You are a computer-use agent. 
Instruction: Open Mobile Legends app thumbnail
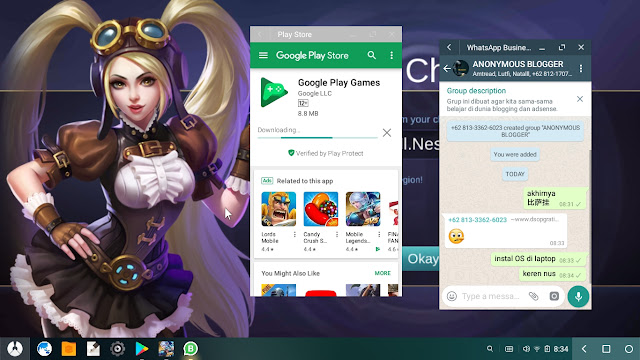(363, 209)
